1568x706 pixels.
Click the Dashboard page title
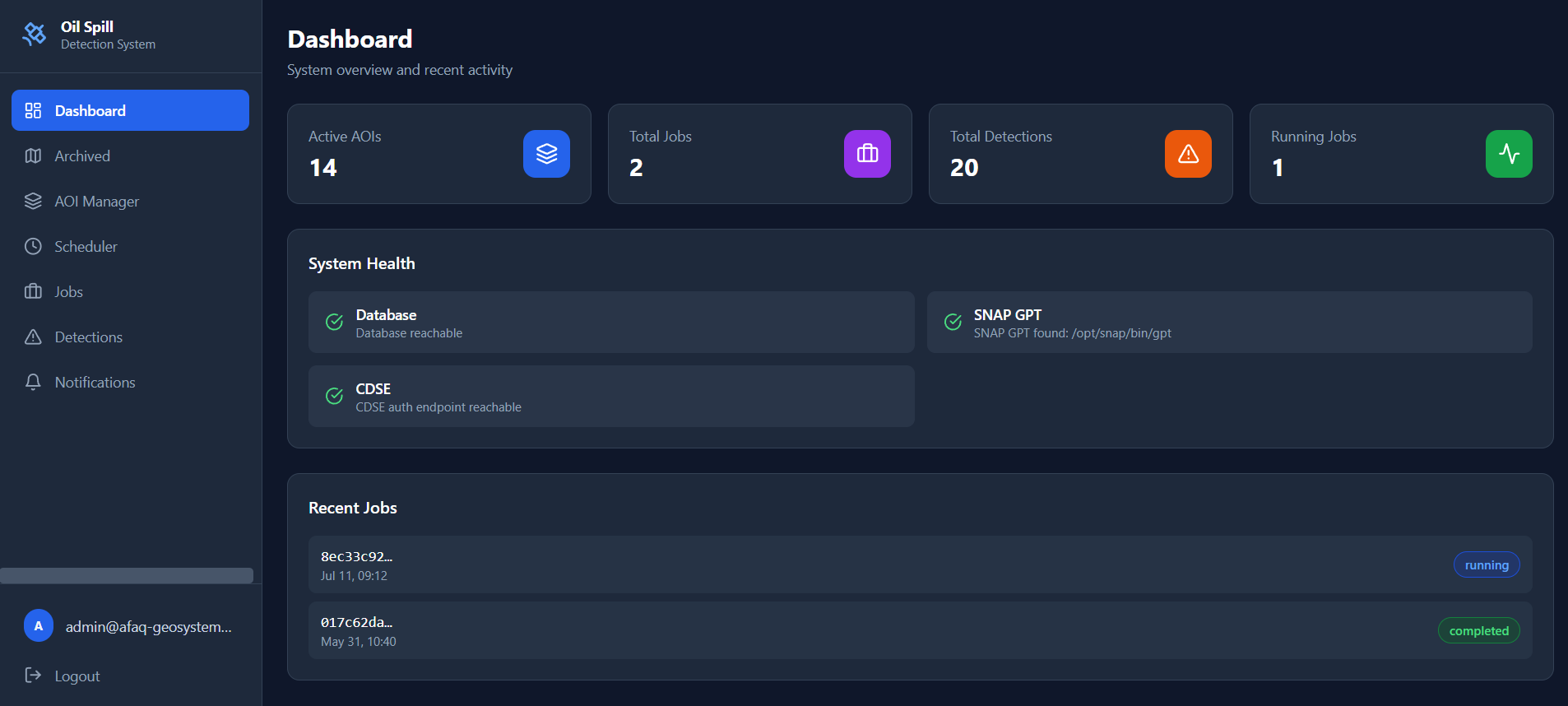[350, 39]
